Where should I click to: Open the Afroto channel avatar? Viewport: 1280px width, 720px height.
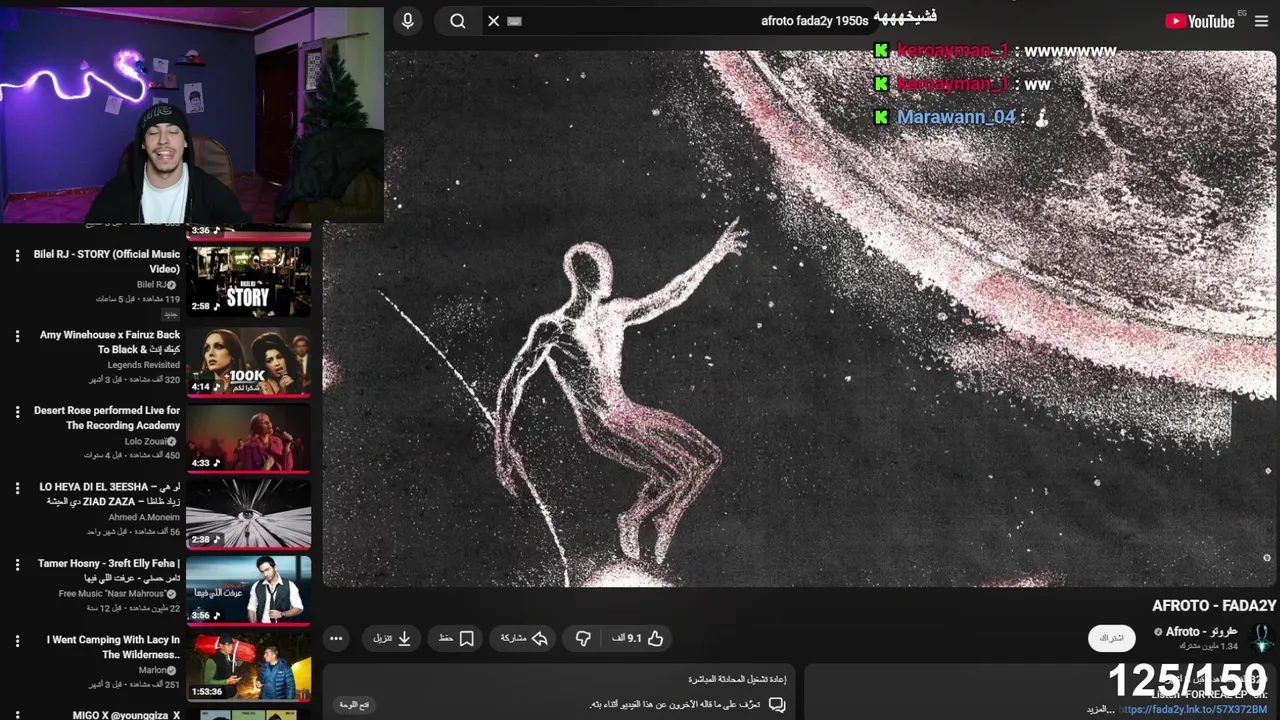pos(1262,638)
